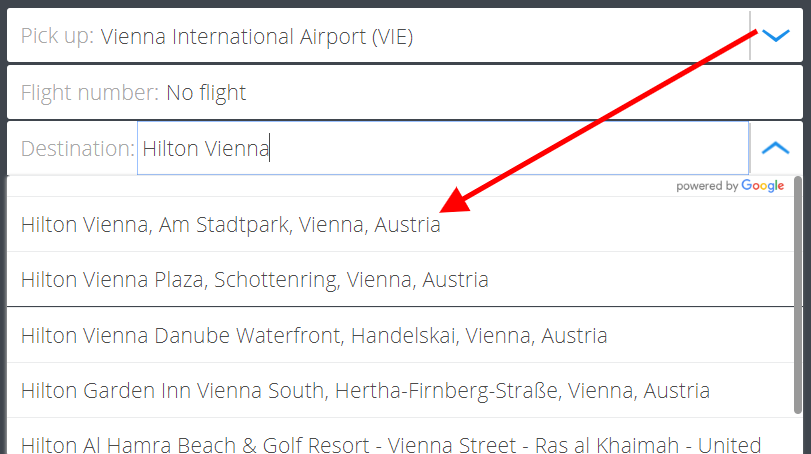Select Hilton Garden Inn Vienna South option
Screen dimensions: 811x454
400,390
